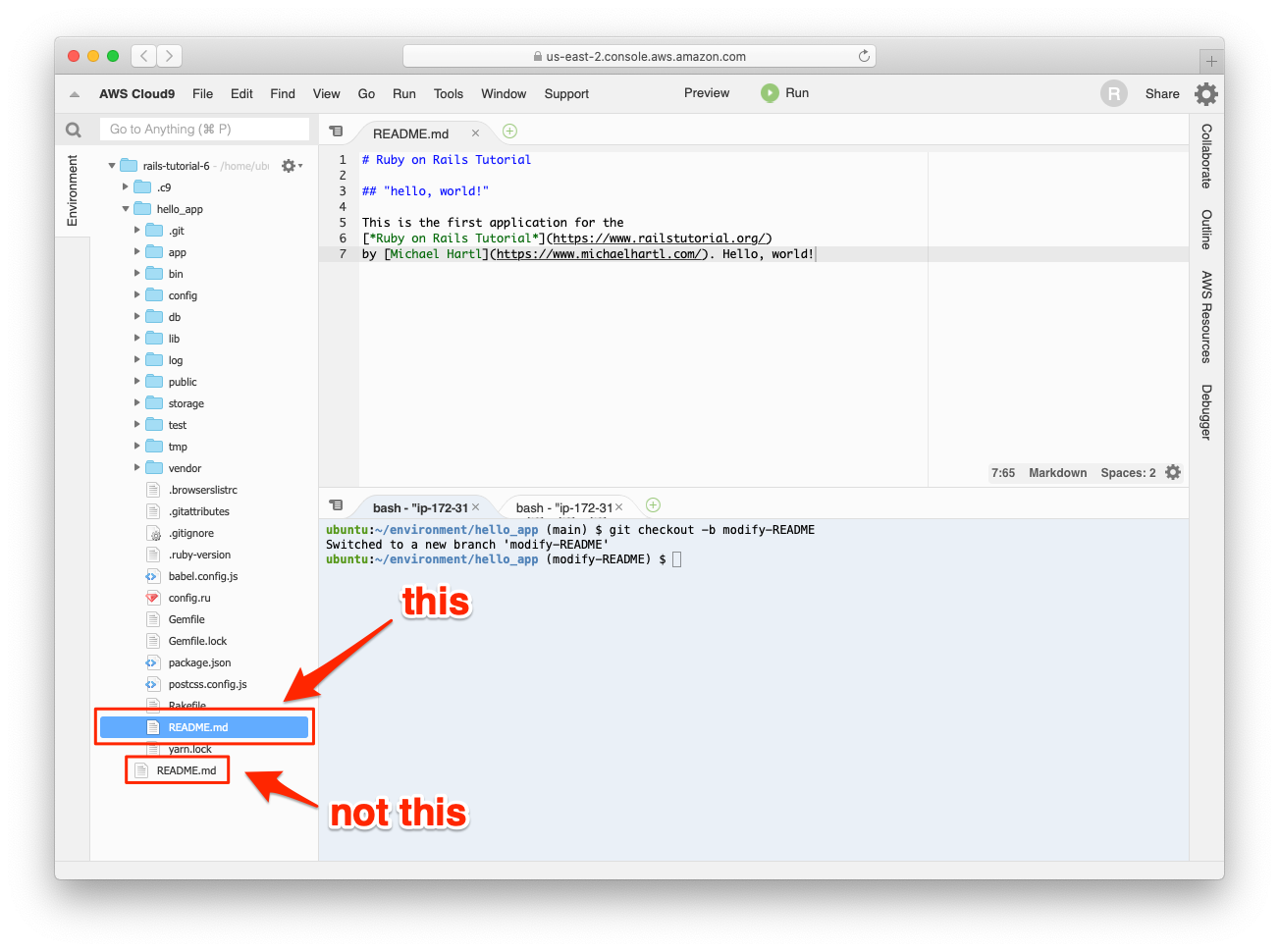Click the Share button

click(1162, 94)
